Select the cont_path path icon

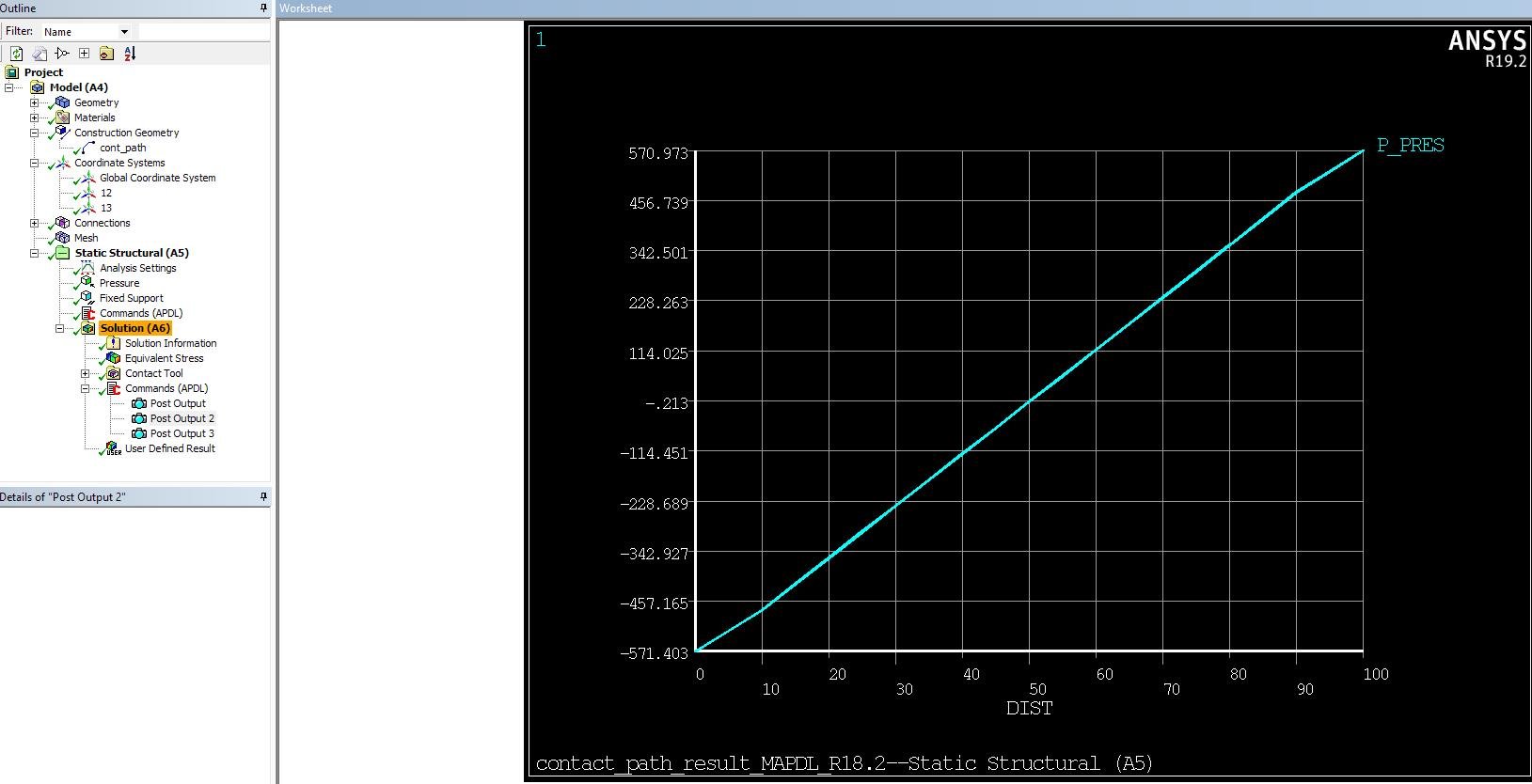[x=88, y=148]
